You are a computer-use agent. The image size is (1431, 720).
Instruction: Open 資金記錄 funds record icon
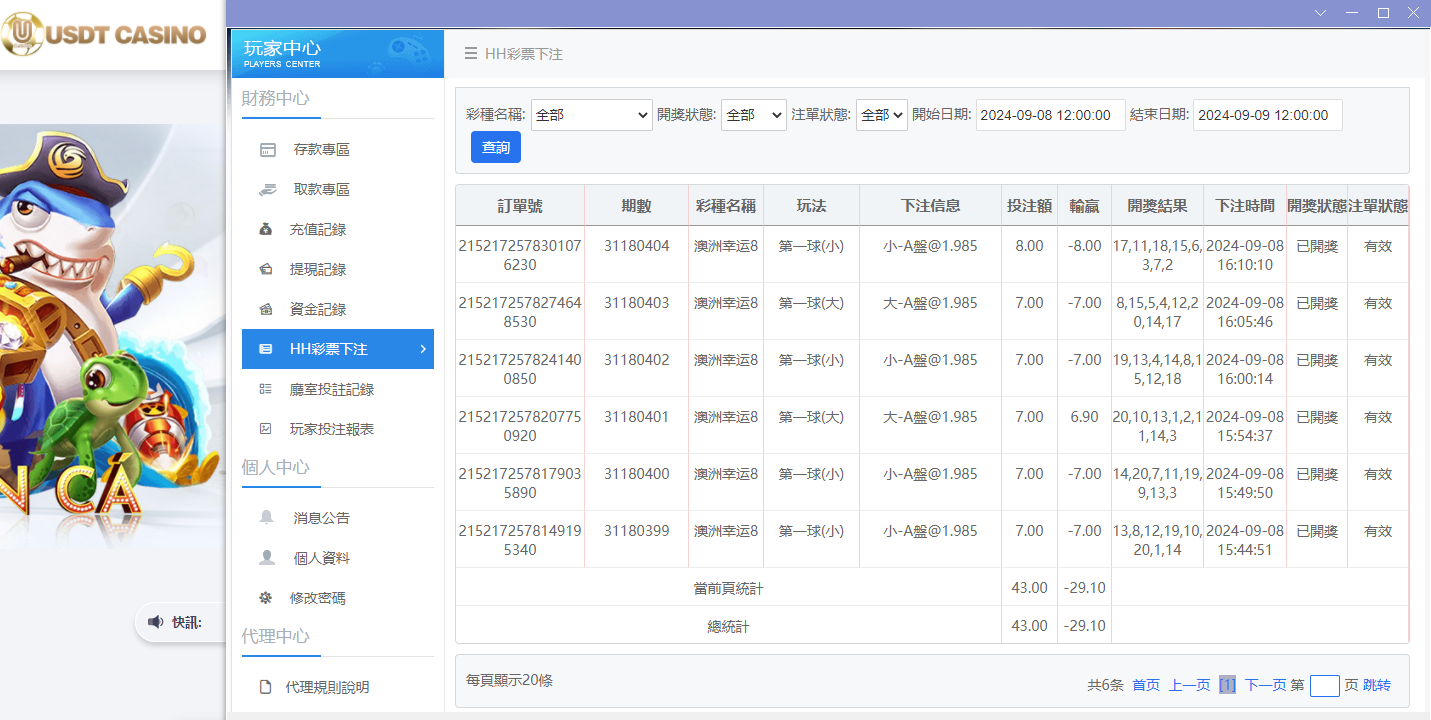click(265, 308)
